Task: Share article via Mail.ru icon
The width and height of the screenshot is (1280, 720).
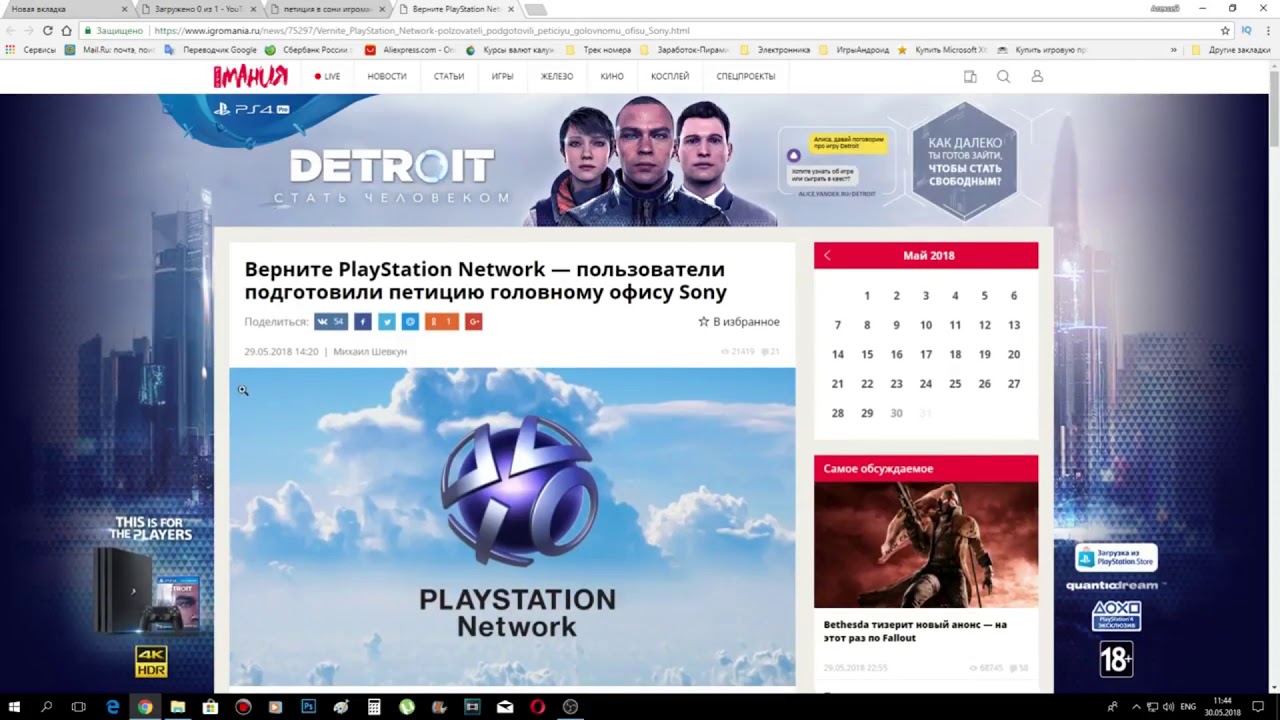Action: [x=410, y=321]
